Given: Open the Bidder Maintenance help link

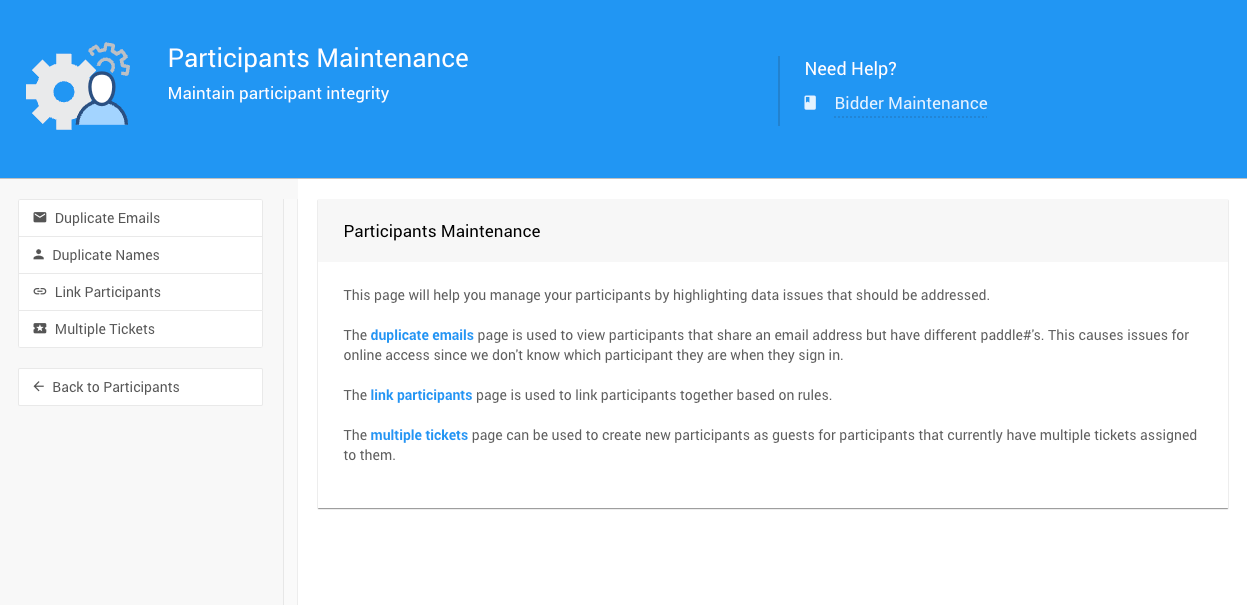Looking at the screenshot, I should pyautogui.click(x=911, y=103).
